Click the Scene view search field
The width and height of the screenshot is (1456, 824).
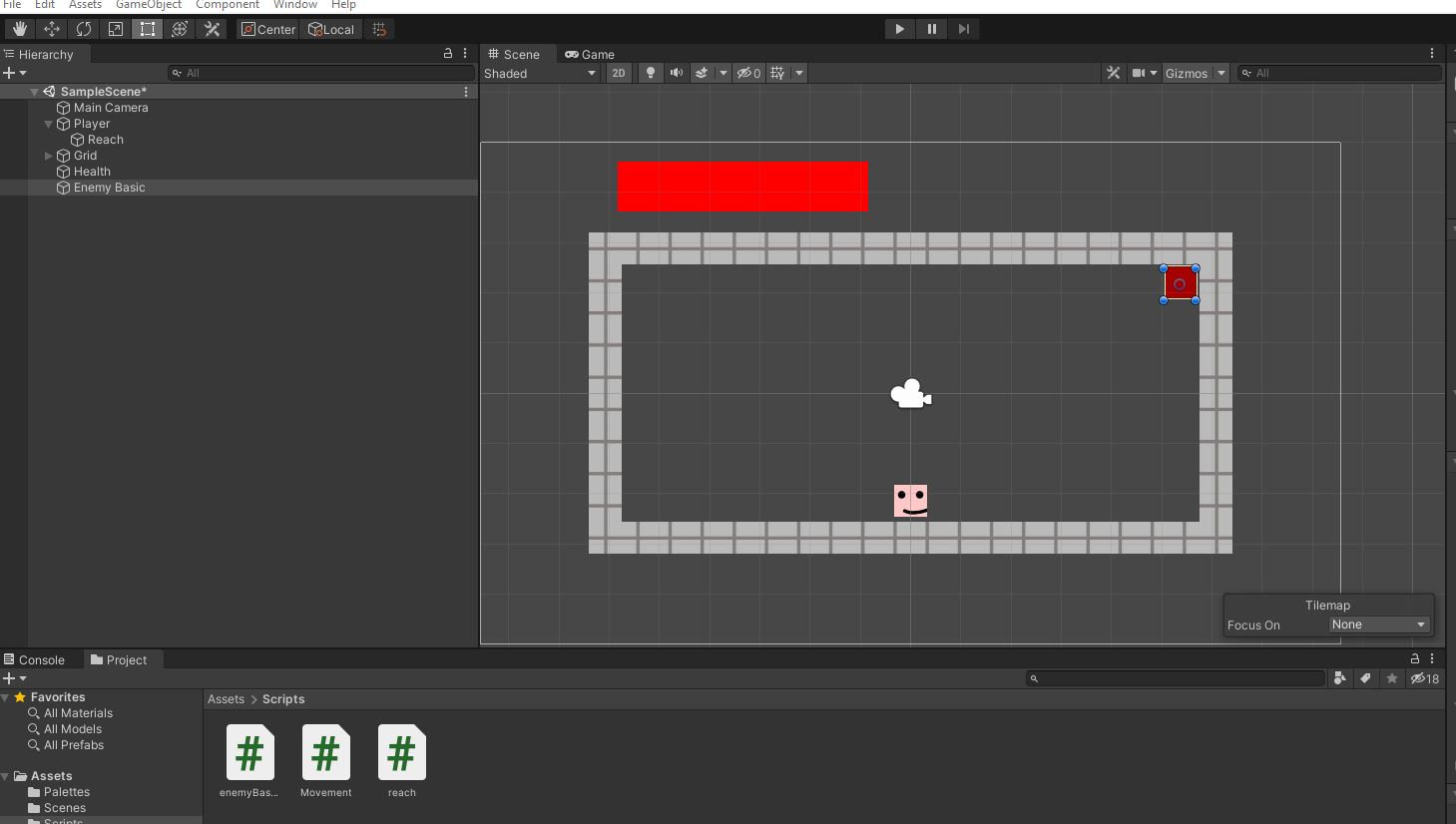pos(1339,73)
